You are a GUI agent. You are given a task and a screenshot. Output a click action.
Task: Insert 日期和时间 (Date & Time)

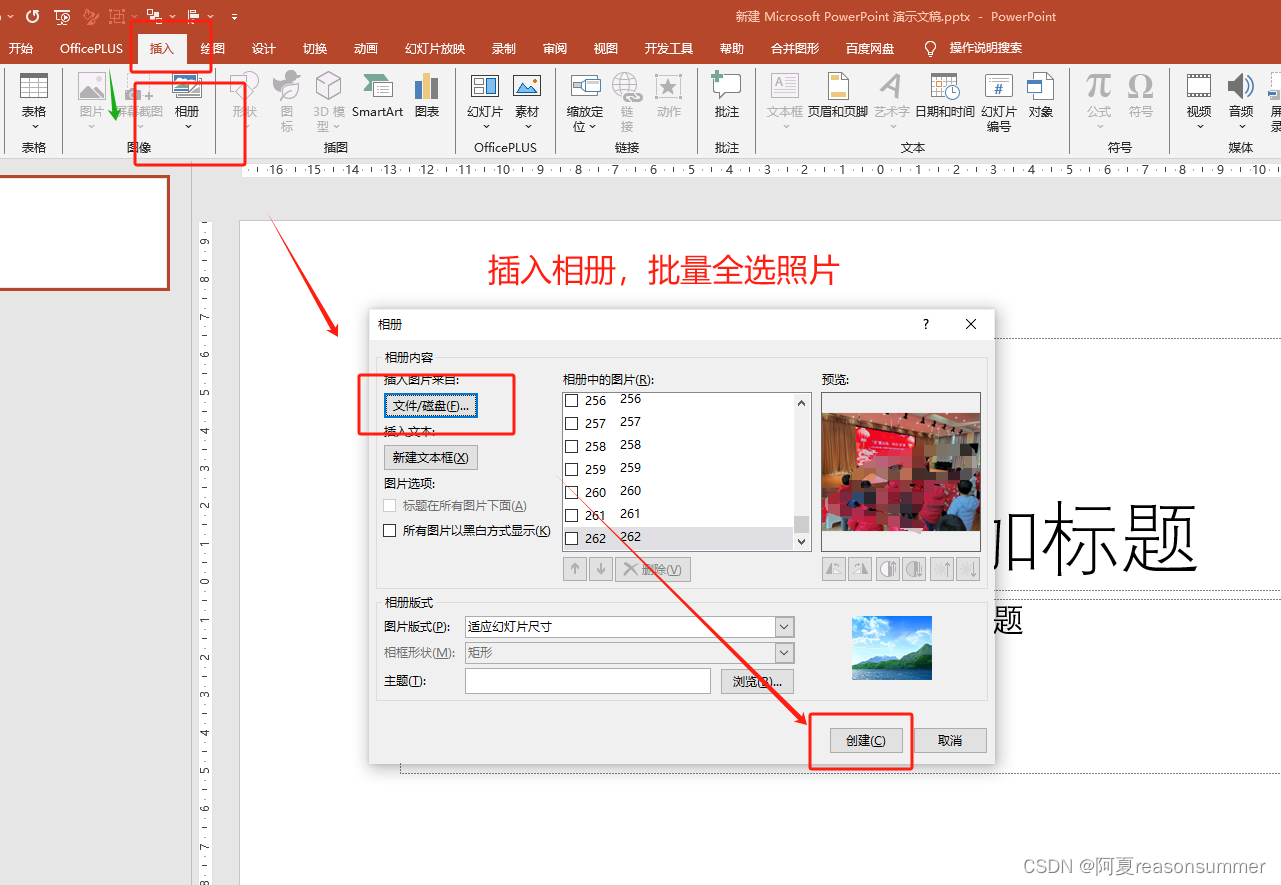point(945,96)
